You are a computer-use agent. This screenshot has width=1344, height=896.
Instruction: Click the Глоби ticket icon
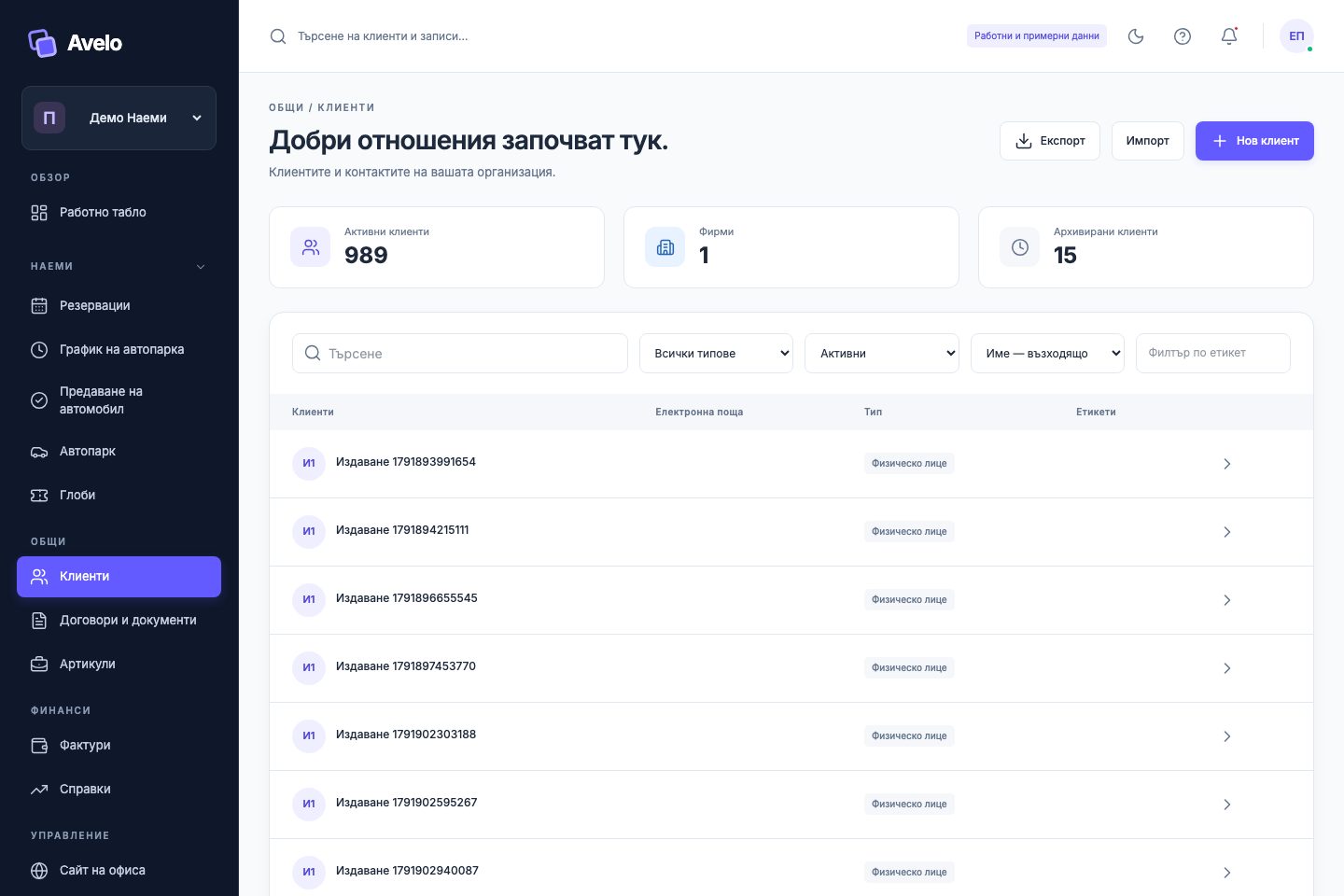39,496
